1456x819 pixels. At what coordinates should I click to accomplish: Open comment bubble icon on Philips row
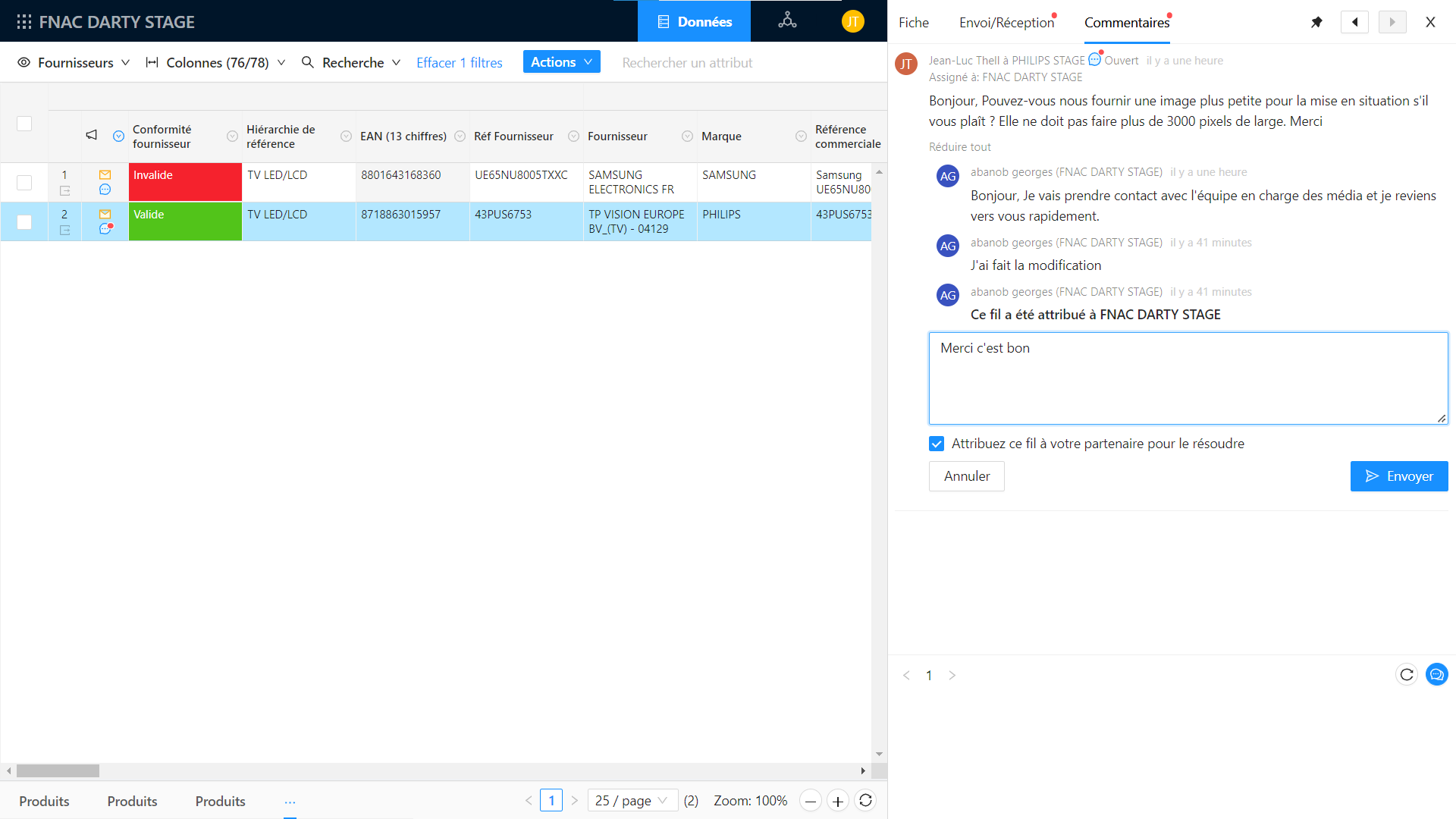point(105,228)
